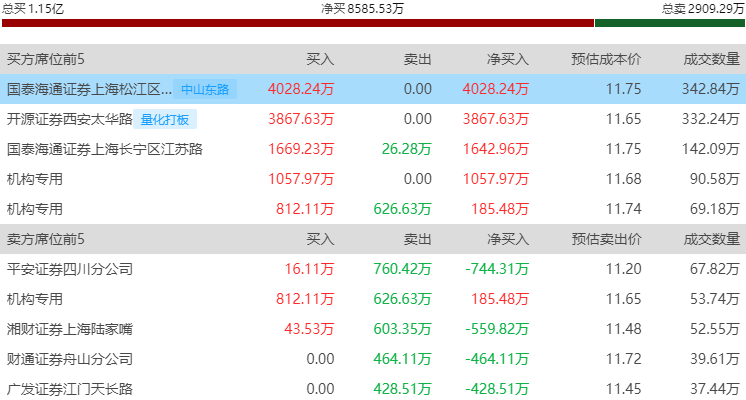
Task: Open 平安证券四川分公司 seat name
Action: 69,269
